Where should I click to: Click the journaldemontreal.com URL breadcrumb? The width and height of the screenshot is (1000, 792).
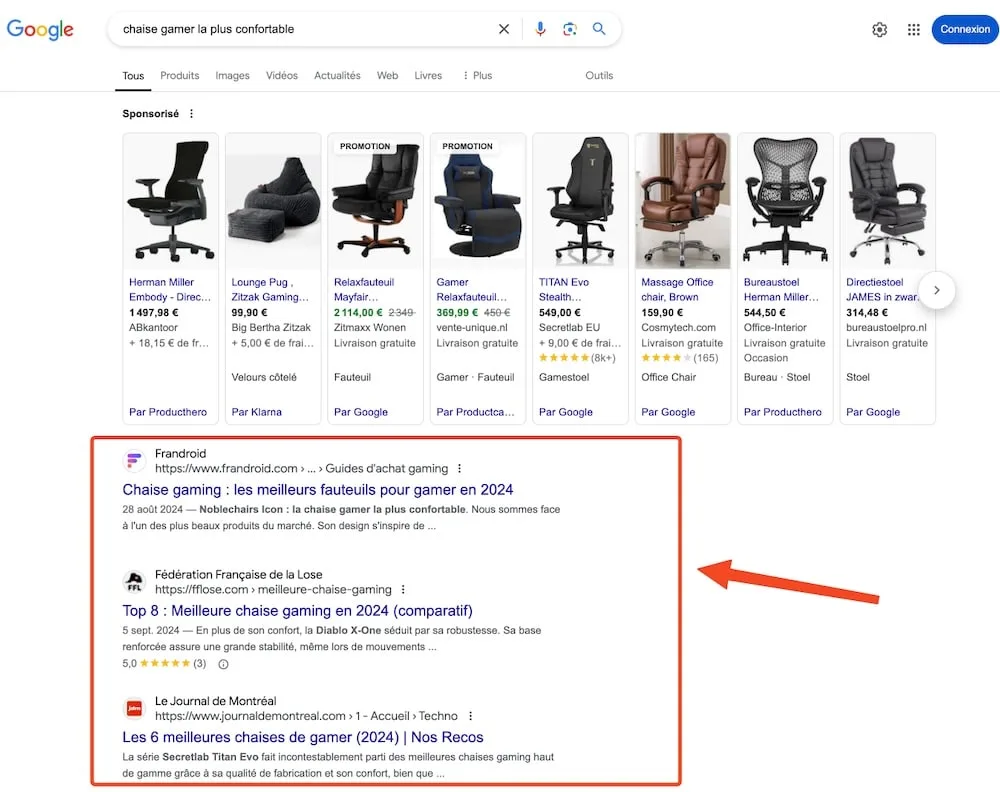(x=306, y=716)
